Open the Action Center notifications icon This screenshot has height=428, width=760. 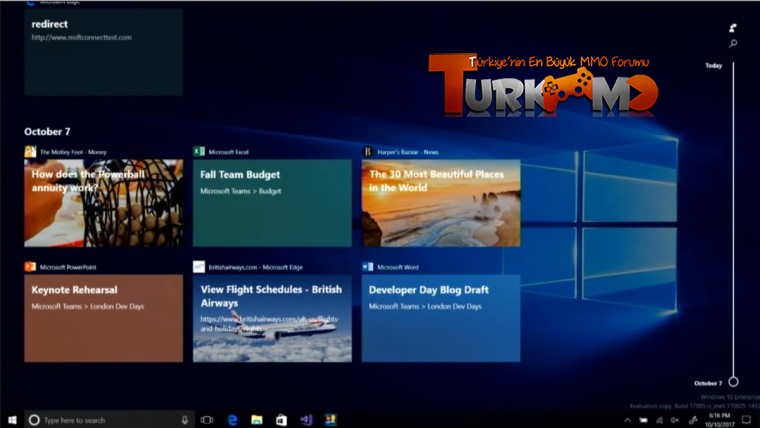tap(746, 420)
